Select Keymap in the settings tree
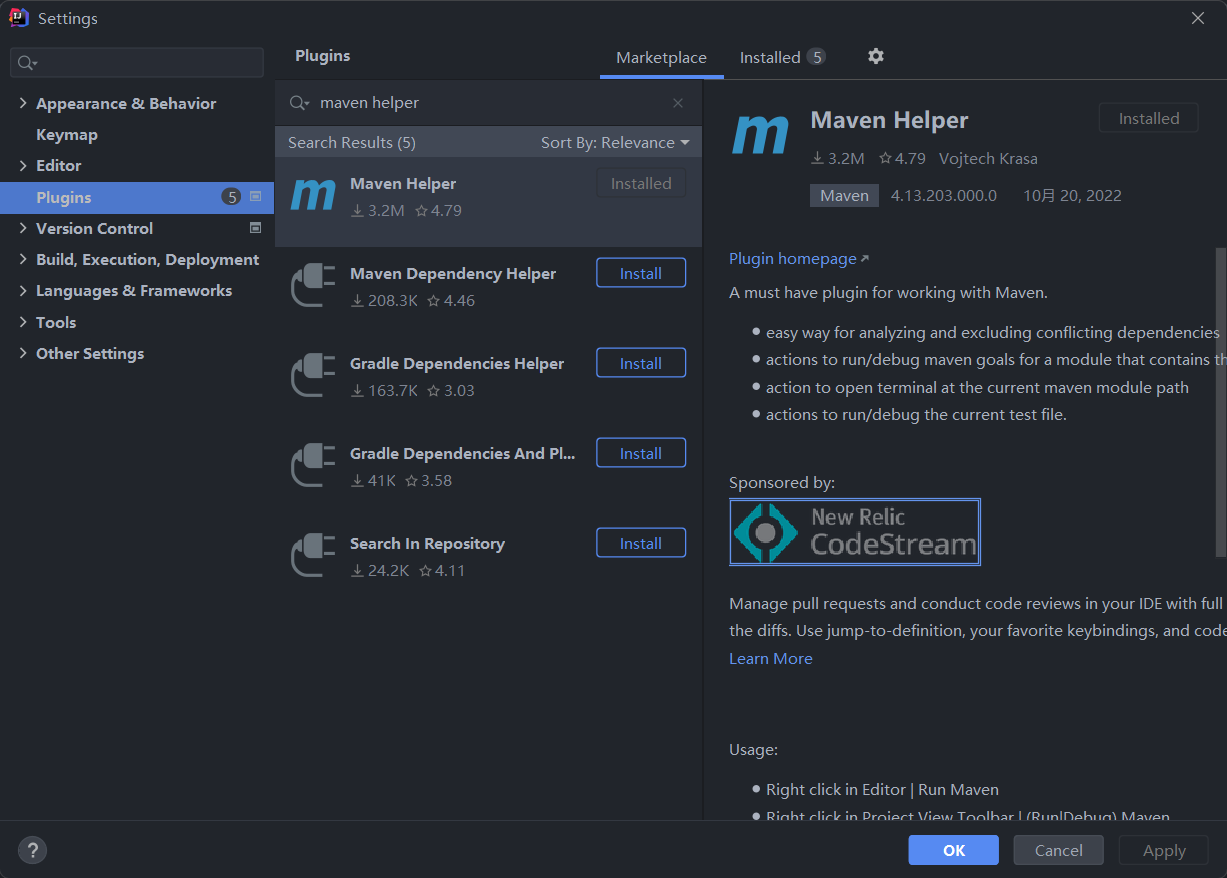The image size is (1227, 878). pos(67,134)
